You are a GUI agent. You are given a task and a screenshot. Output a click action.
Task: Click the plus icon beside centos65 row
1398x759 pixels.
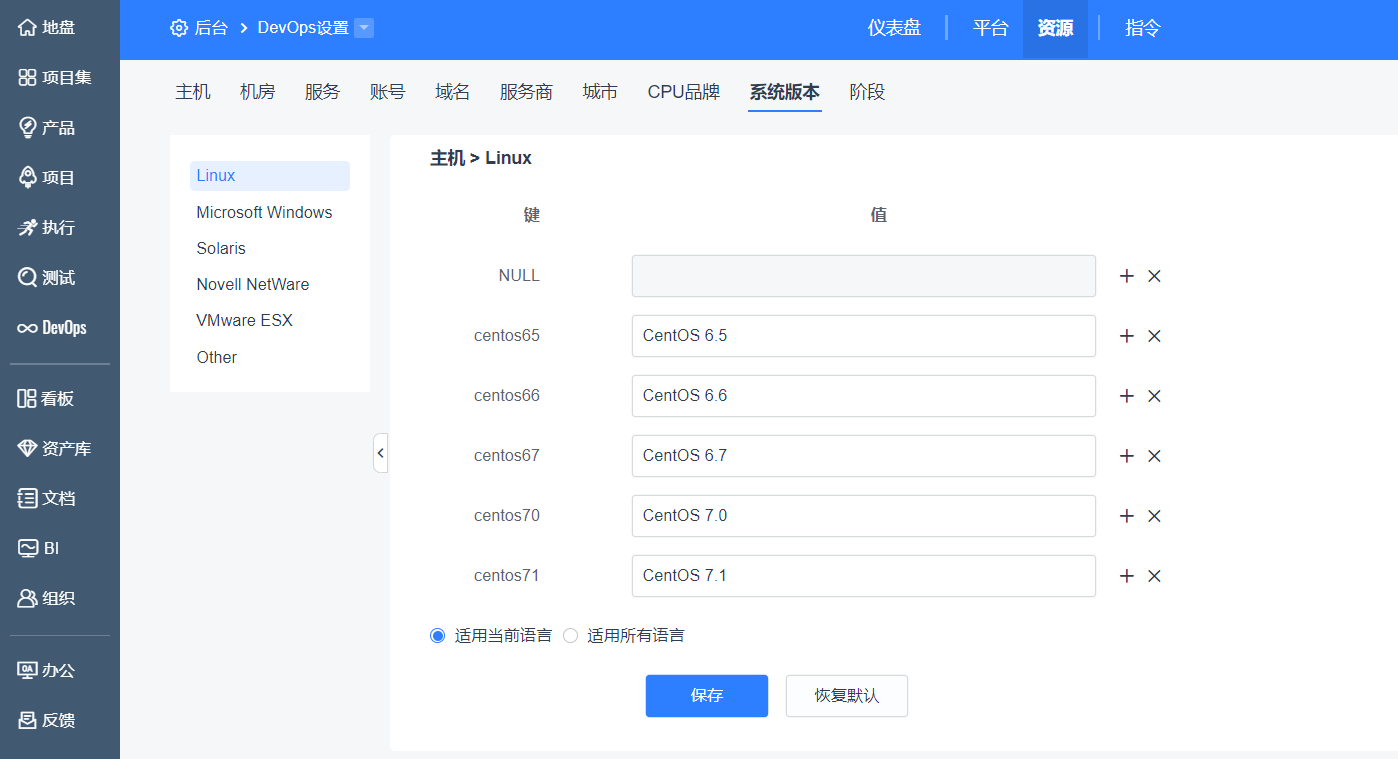pyautogui.click(x=1126, y=336)
